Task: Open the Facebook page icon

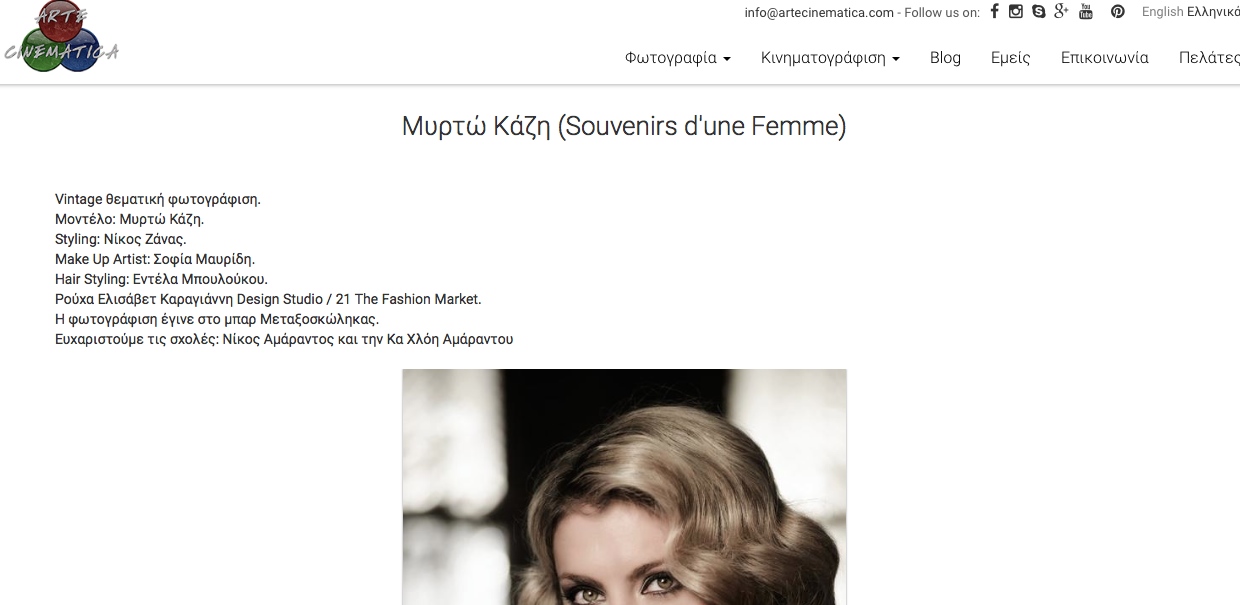Action: tap(994, 11)
